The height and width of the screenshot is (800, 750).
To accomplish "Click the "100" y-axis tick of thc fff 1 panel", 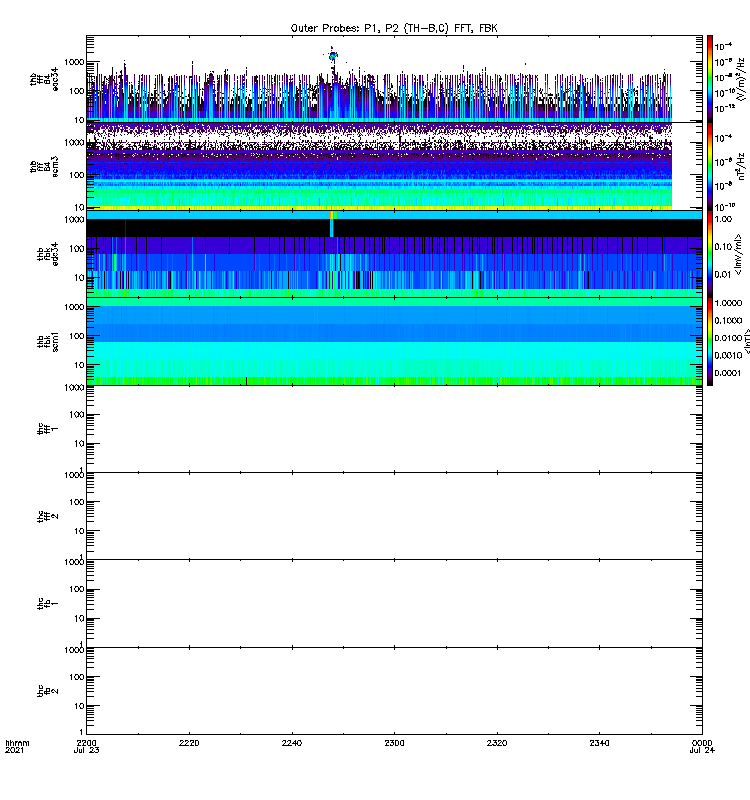I will 77,415.
